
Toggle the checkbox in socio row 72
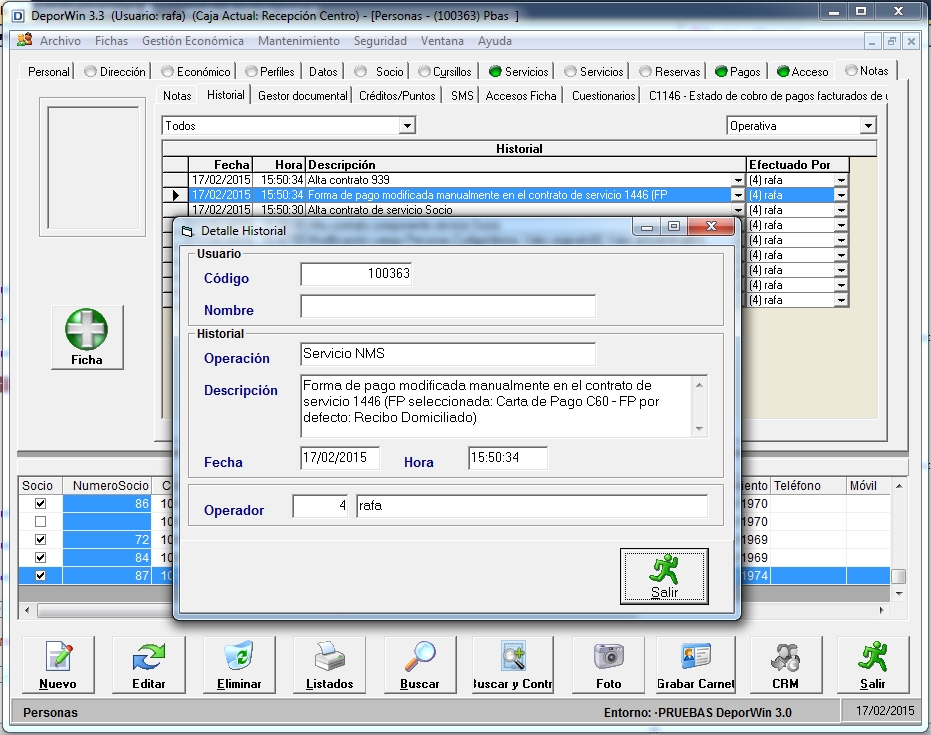click(x=40, y=539)
